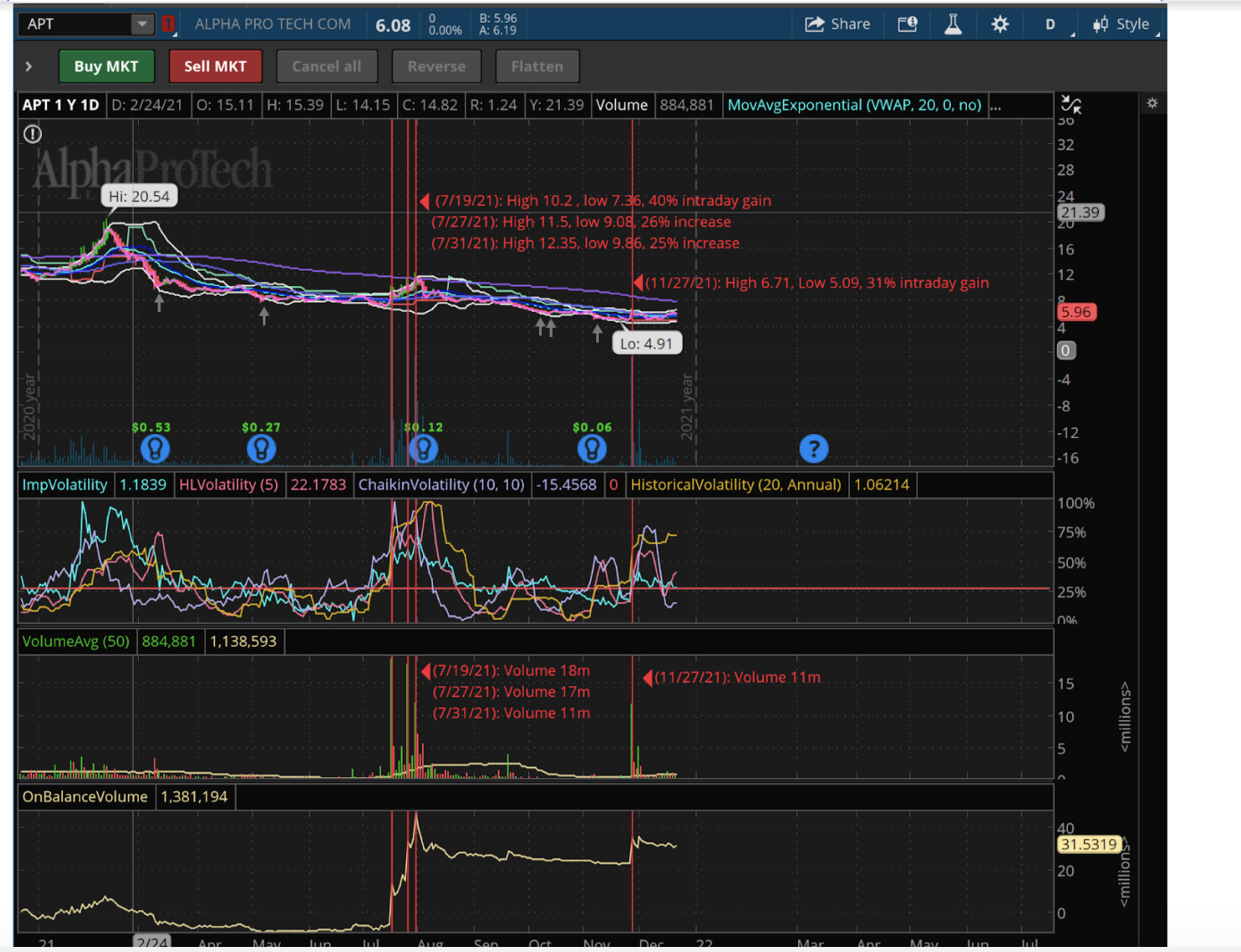Click the red symbol link clipboard icon

[x=168, y=24]
